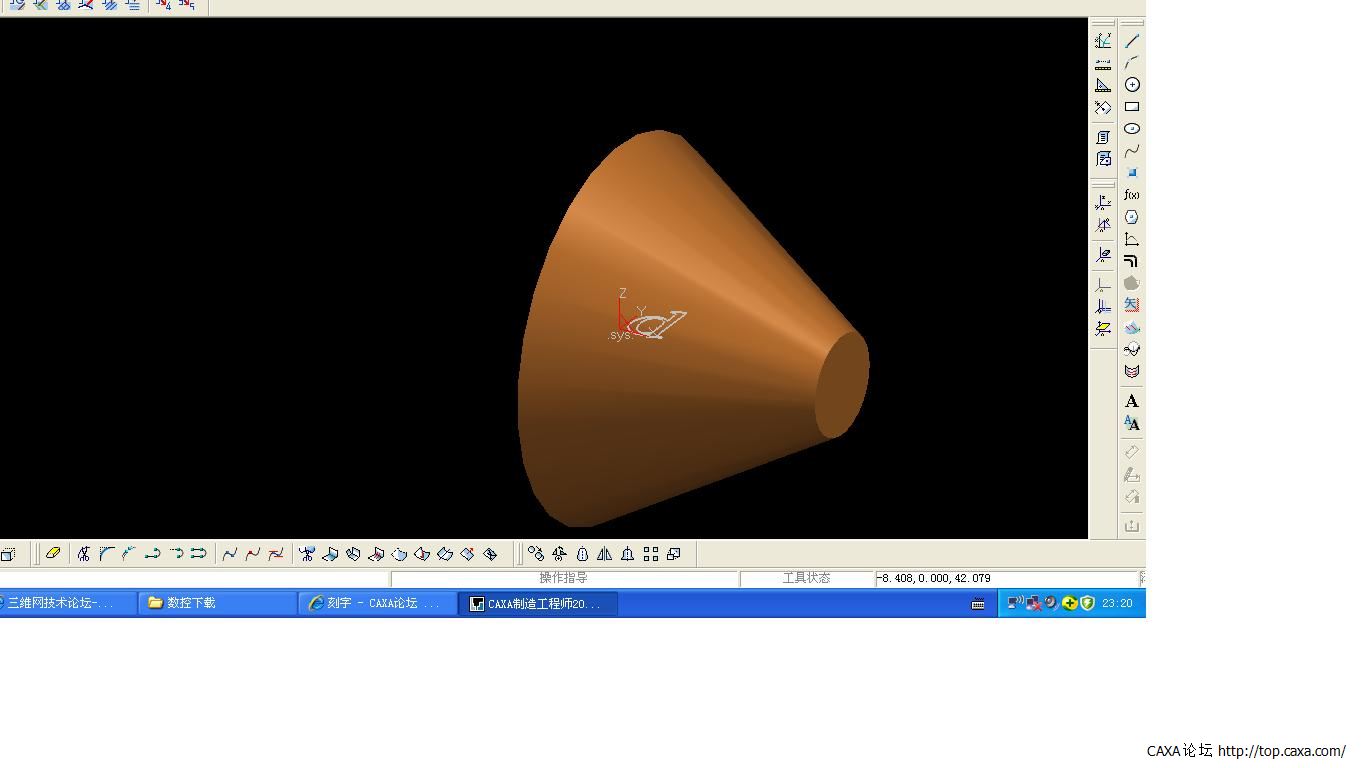Select the Polygon drawing tool
Image resolution: width=1366 pixels, height=768 pixels.
[x=1132, y=217]
